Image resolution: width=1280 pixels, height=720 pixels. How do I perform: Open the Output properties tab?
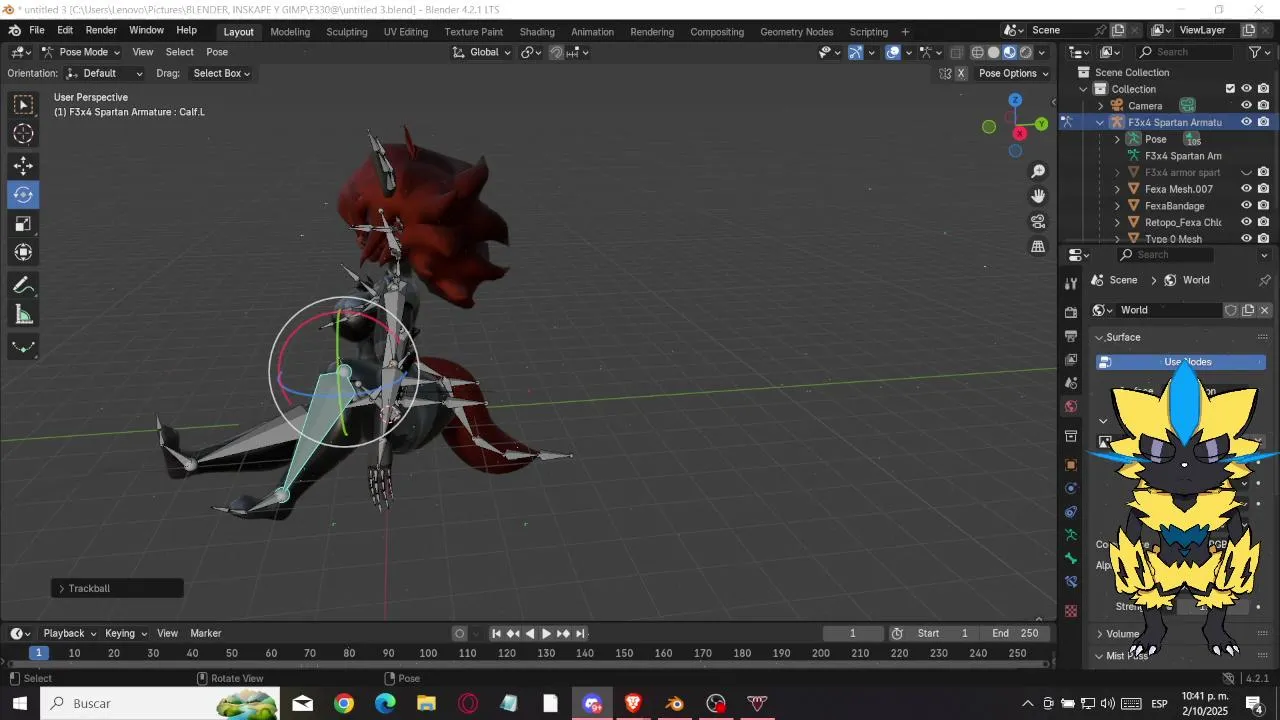coord(1071,336)
